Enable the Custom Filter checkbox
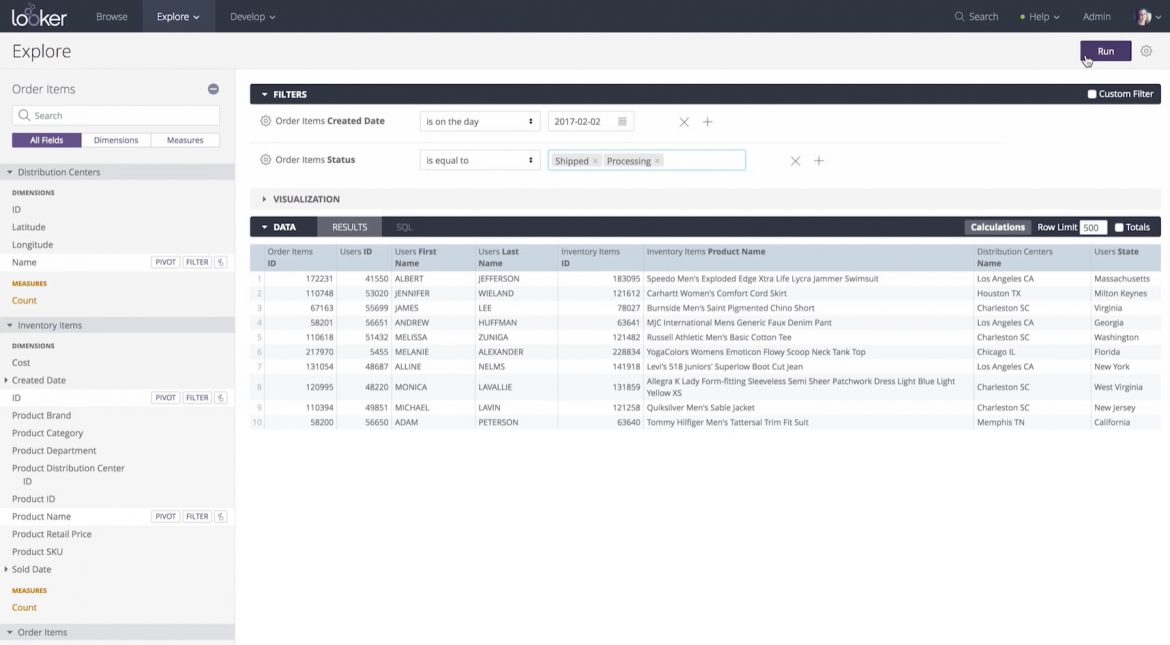 coord(1091,93)
